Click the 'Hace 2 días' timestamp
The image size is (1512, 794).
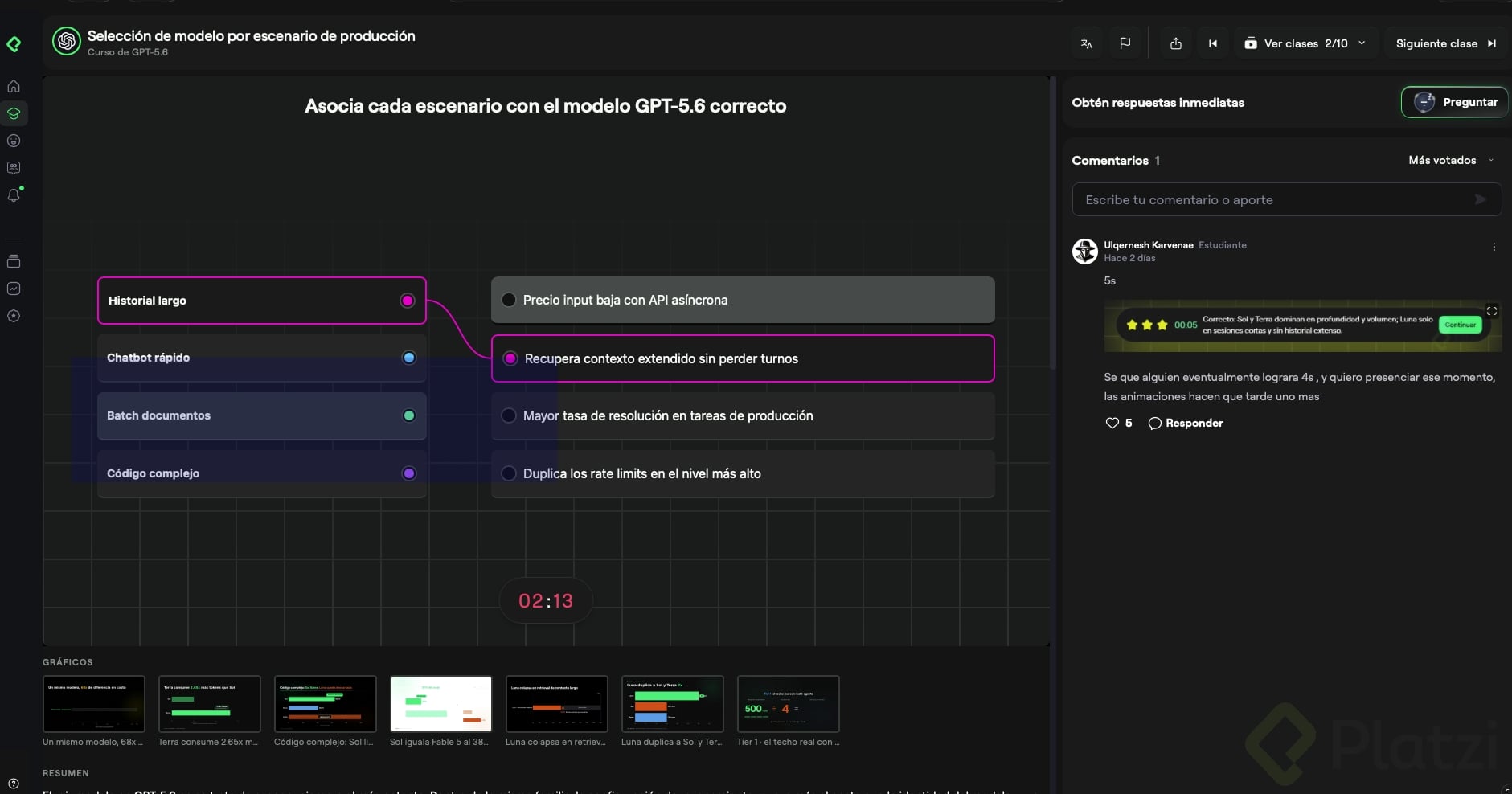1129,258
